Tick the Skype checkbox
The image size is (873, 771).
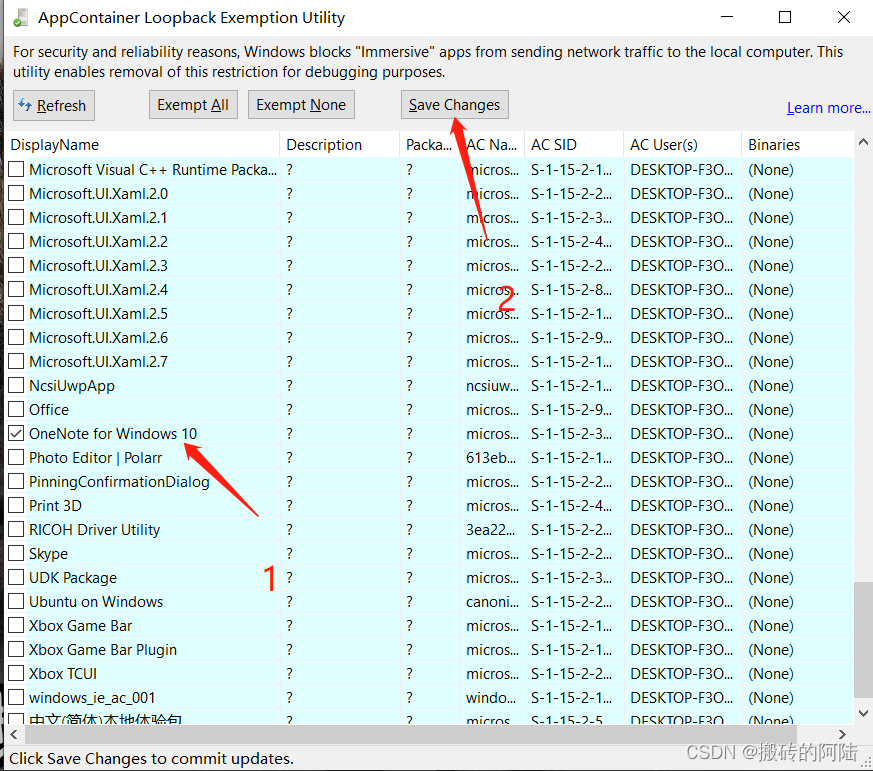click(x=16, y=553)
